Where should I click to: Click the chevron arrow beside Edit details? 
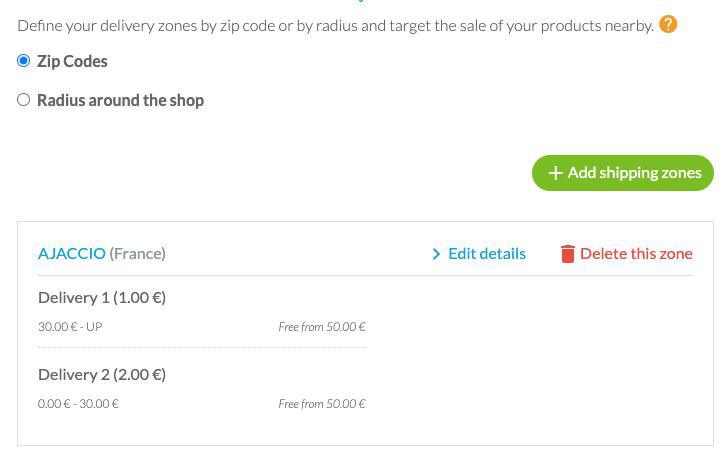(x=436, y=254)
